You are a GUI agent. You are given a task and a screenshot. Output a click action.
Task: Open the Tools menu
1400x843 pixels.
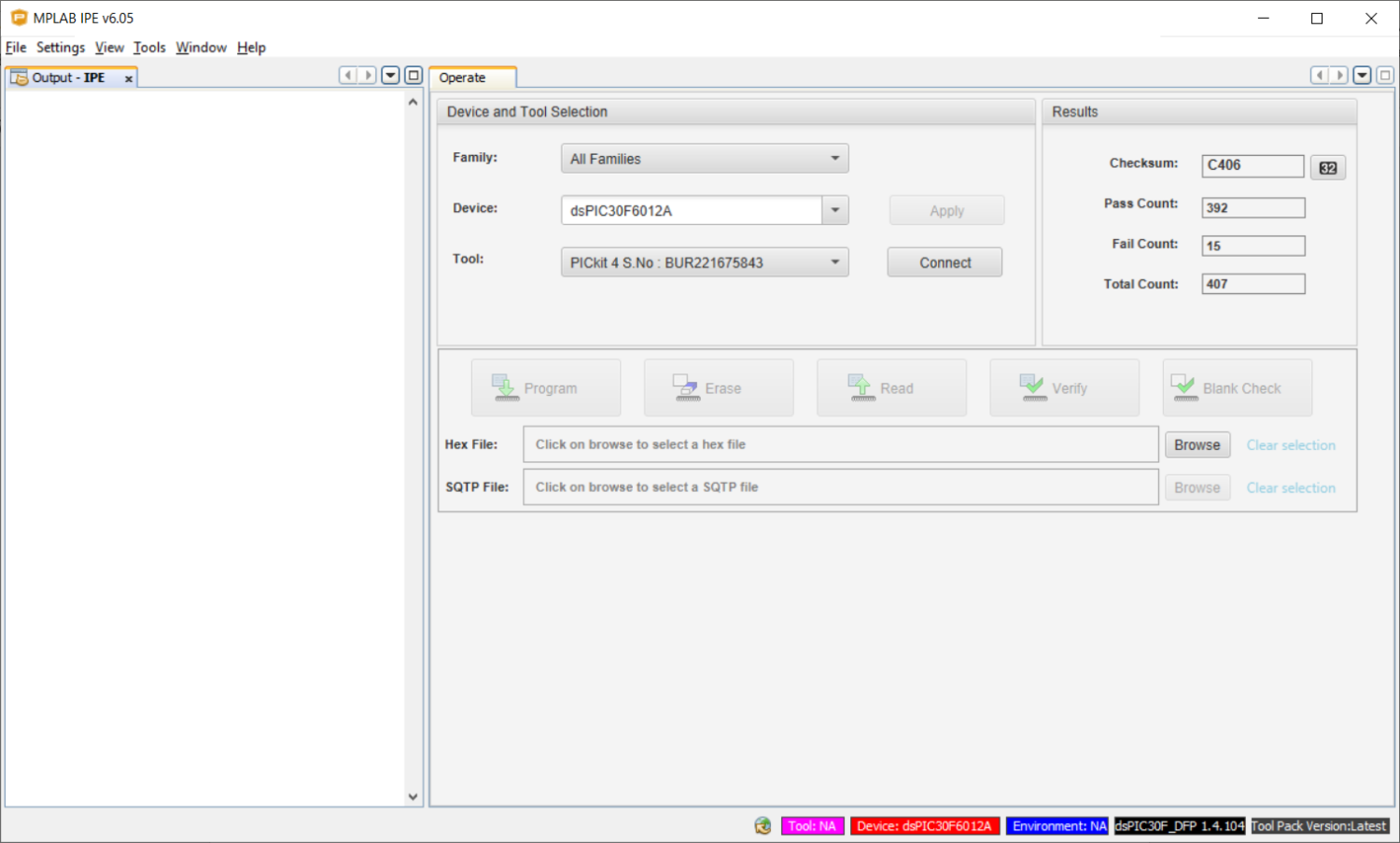point(149,48)
